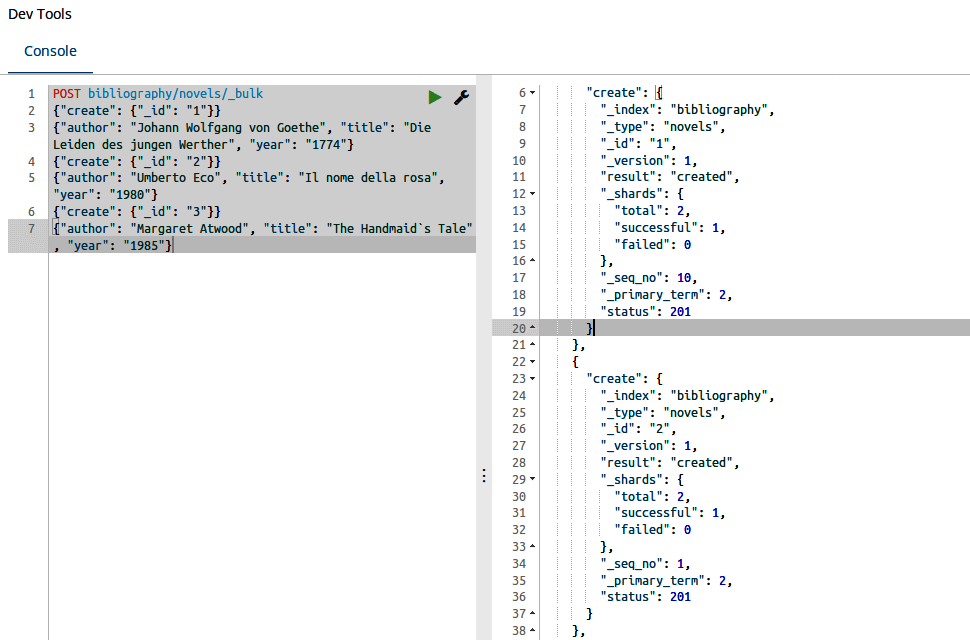
Task: Collapse the second "create" block at line 23
Action: point(531,378)
